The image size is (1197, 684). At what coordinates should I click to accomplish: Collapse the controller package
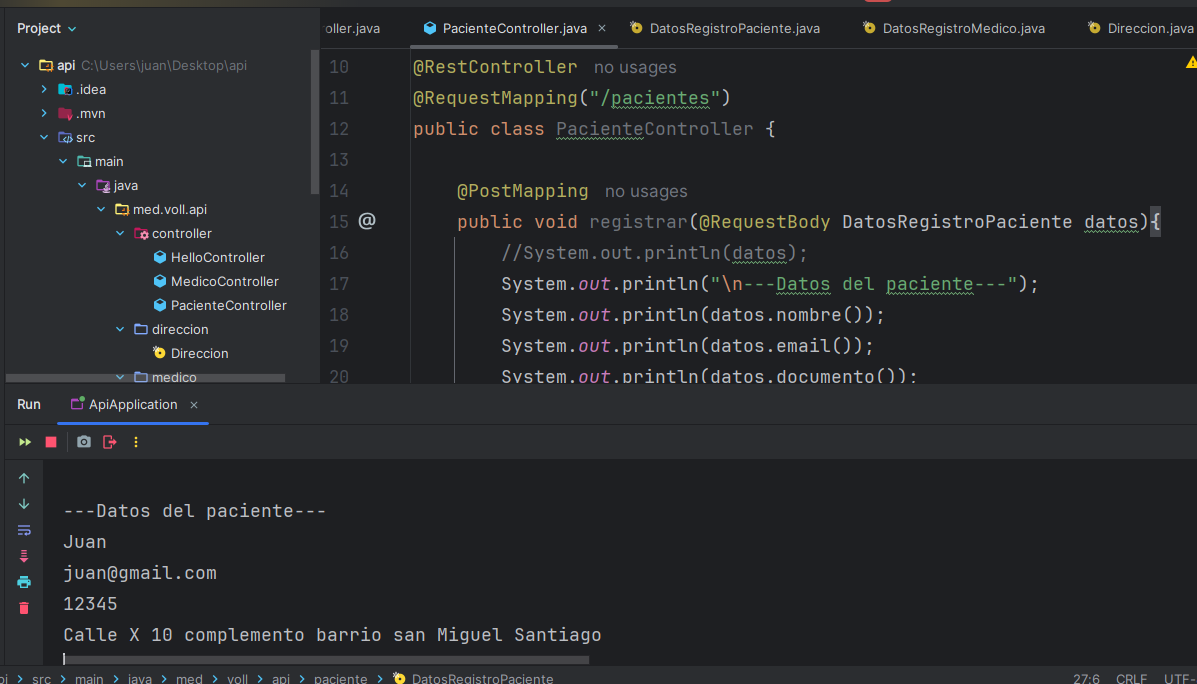pos(120,234)
